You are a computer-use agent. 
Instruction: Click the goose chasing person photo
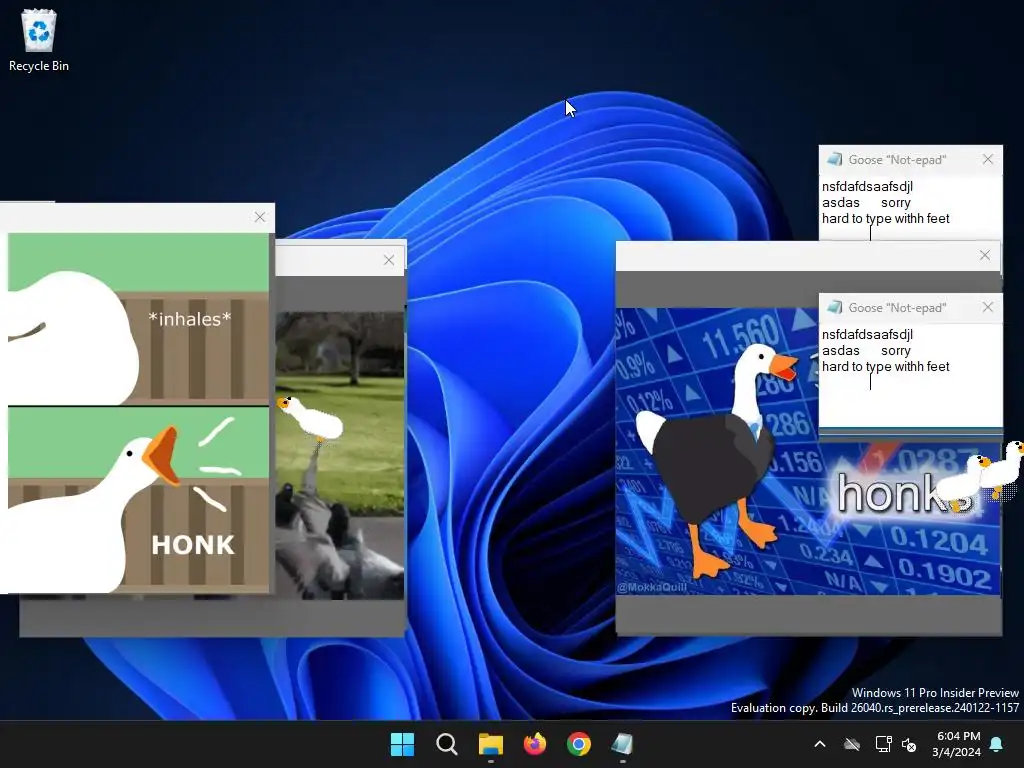340,455
